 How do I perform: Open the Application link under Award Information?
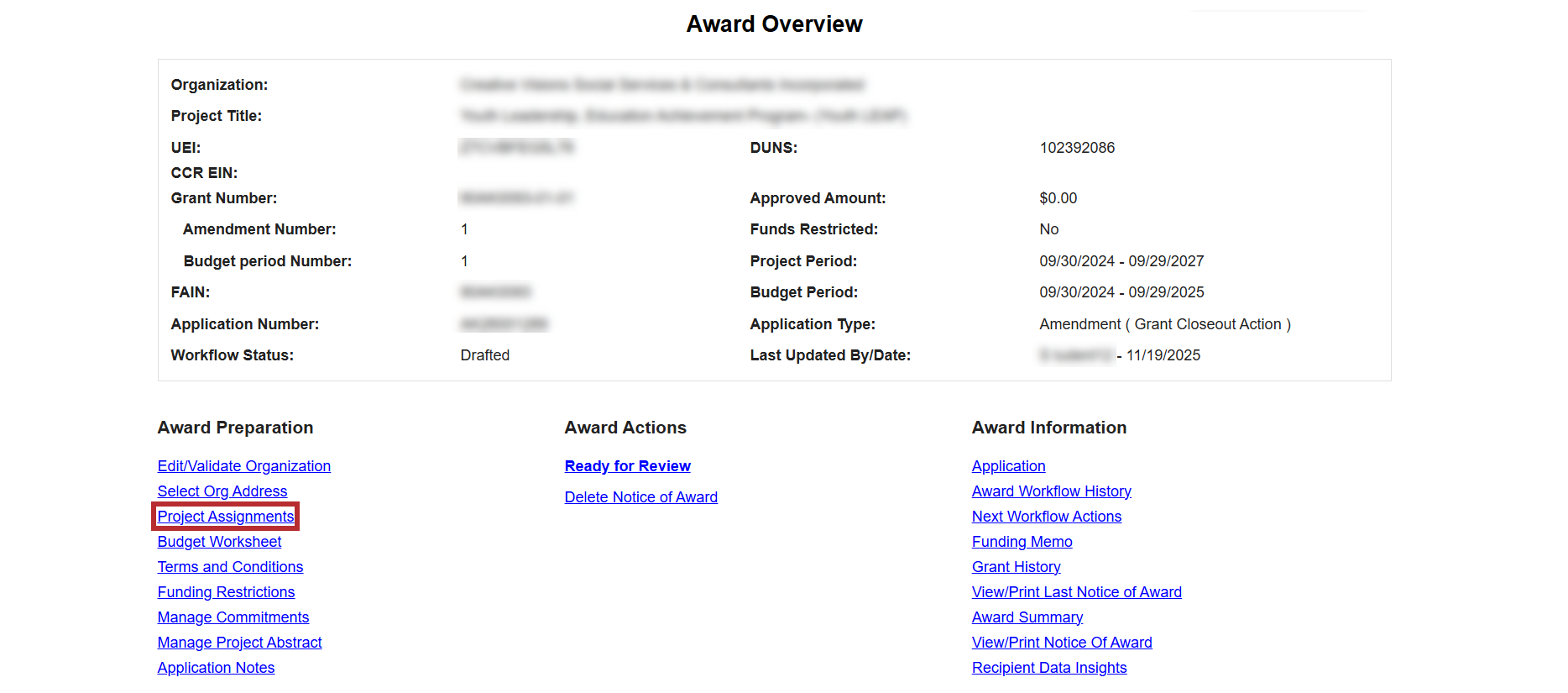(1008, 466)
